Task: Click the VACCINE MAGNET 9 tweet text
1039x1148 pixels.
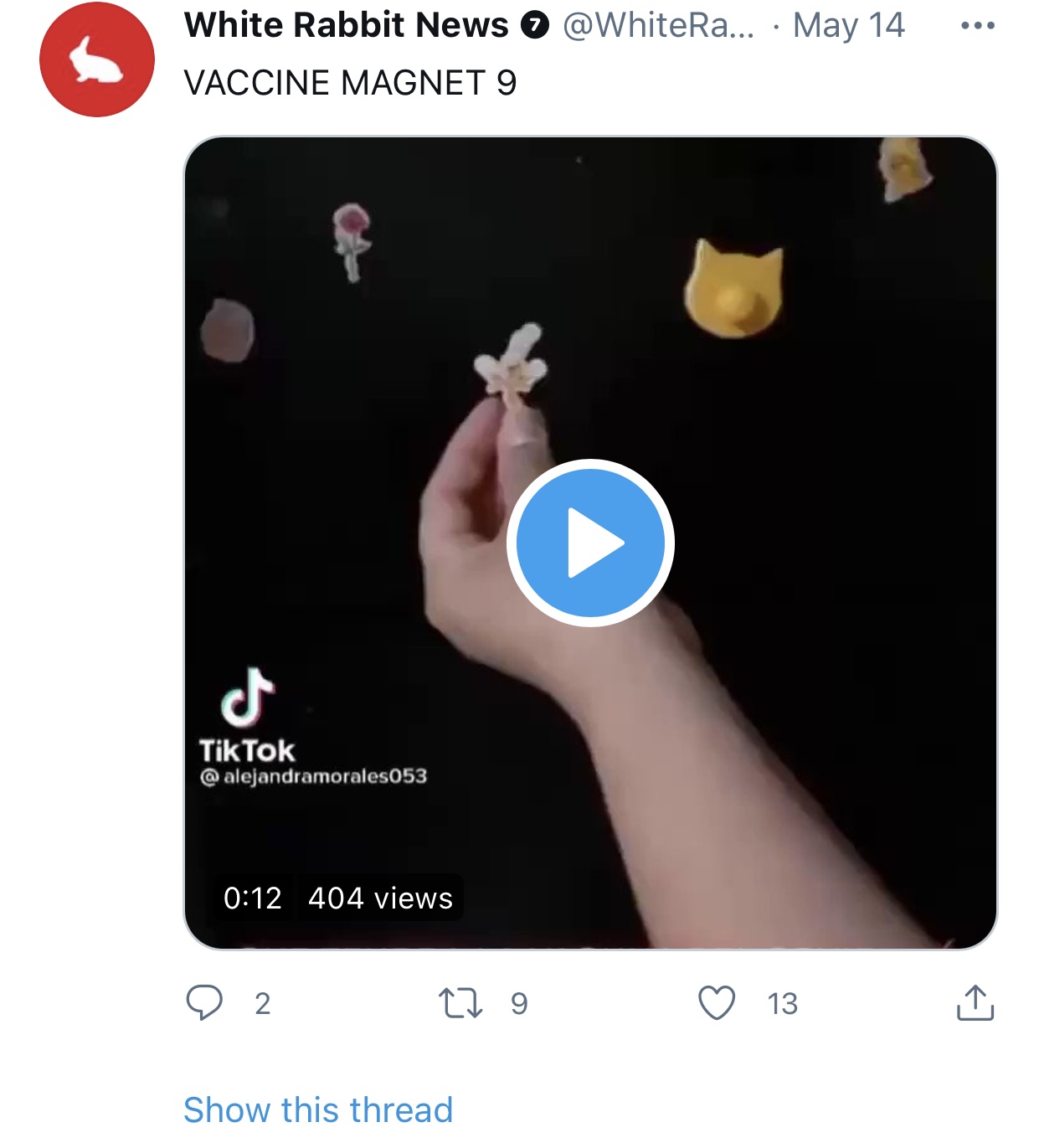Action: (350, 83)
